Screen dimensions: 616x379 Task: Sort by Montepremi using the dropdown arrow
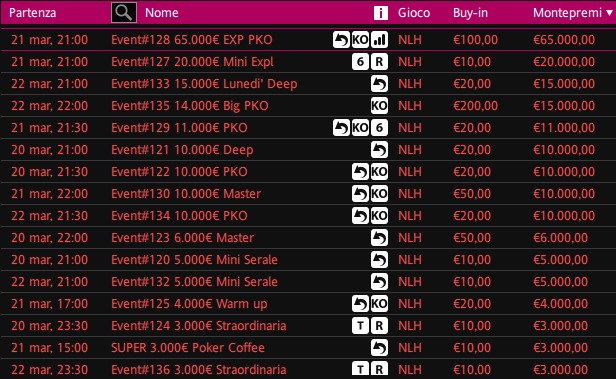click(609, 13)
